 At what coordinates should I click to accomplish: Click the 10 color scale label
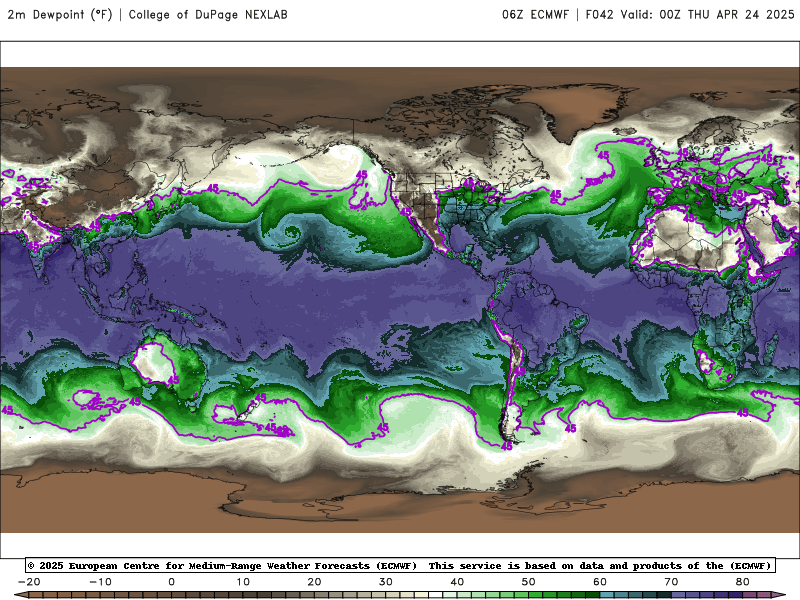(x=243, y=582)
